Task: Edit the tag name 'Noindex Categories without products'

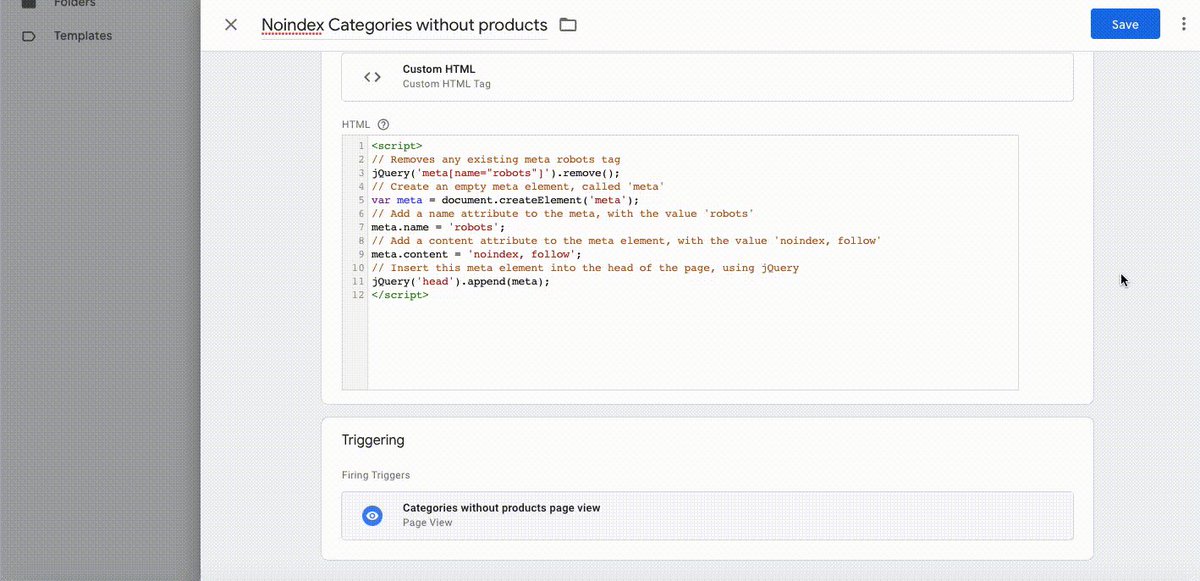Action: pyautogui.click(x=404, y=24)
